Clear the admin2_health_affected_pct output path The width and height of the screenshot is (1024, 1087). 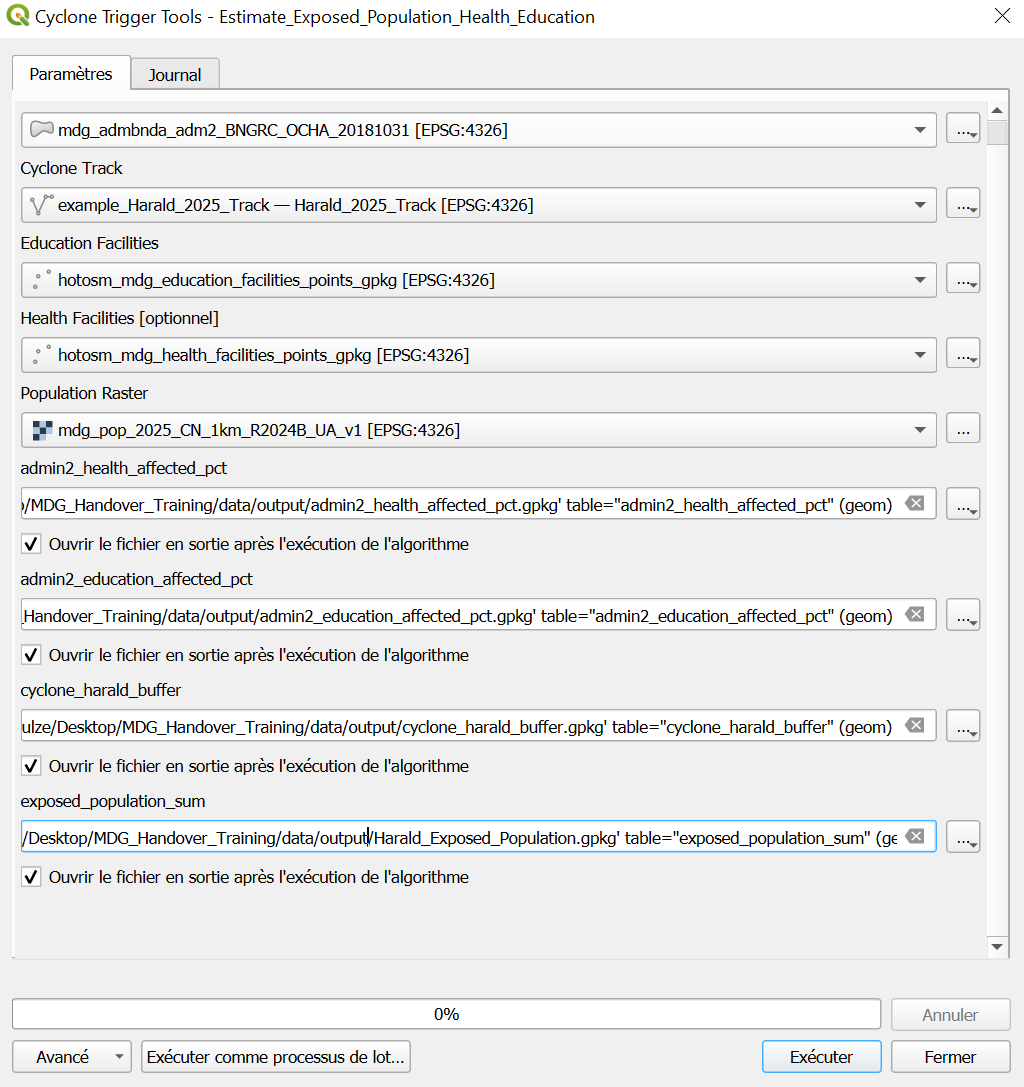pyautogui.click(x=914, y=504)
